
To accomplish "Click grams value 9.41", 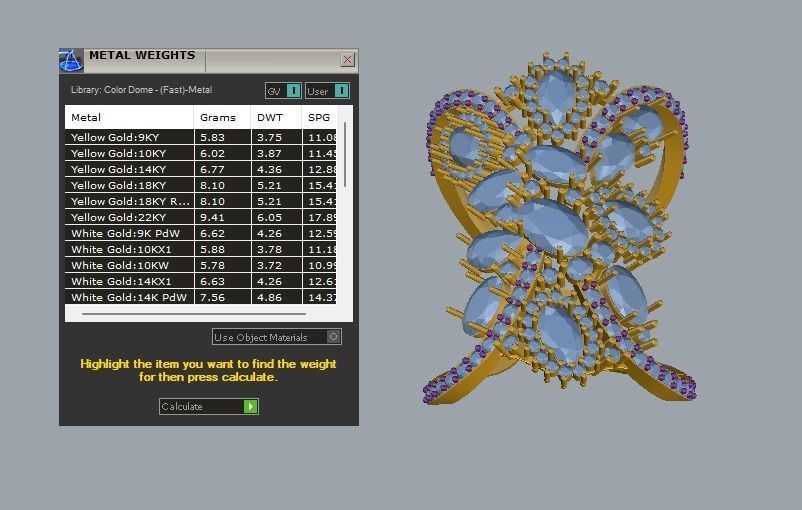I will pyautogui.click(x=212, y=217).
